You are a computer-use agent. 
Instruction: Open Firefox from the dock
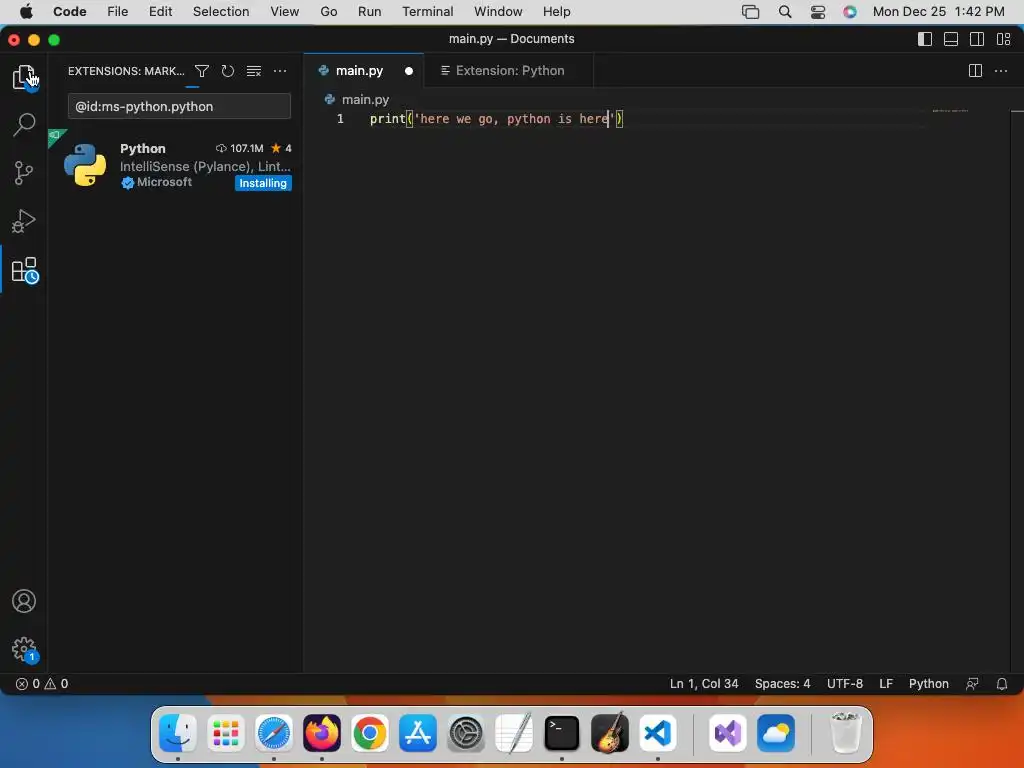coord(322,733)
